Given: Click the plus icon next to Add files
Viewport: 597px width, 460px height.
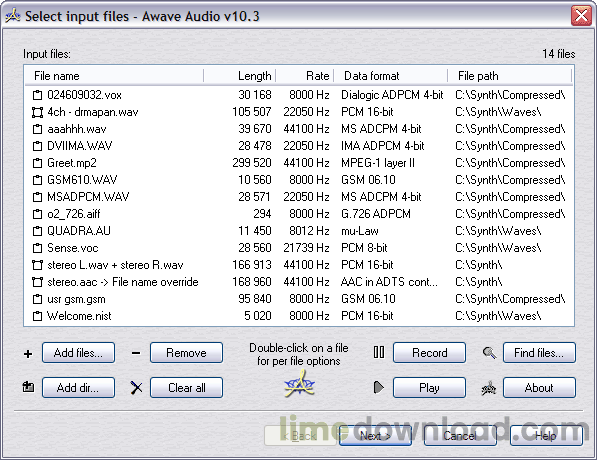Looking at the screenshot, I should click(x=28, y=354).
